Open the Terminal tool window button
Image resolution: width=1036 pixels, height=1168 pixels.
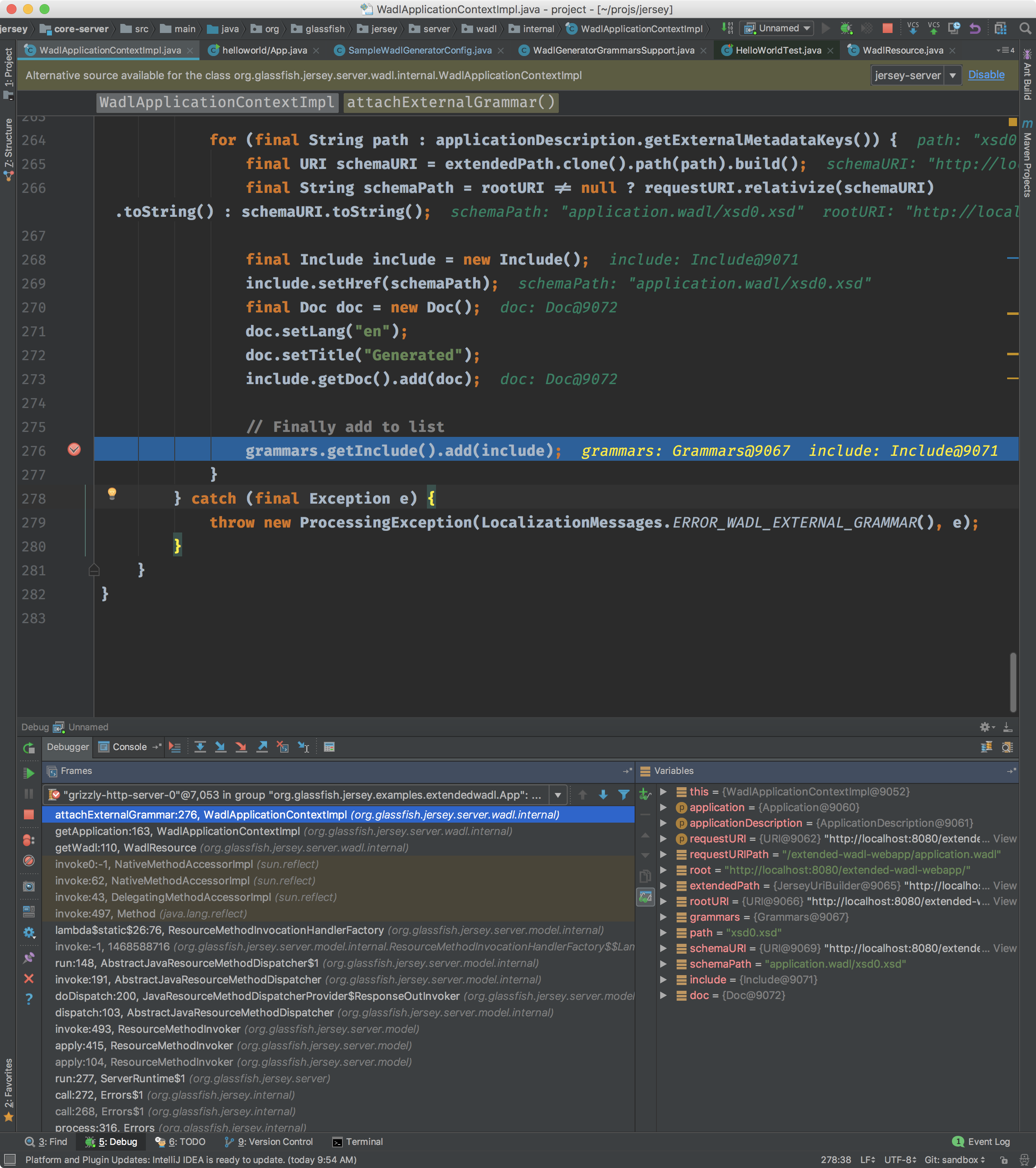358,1142
